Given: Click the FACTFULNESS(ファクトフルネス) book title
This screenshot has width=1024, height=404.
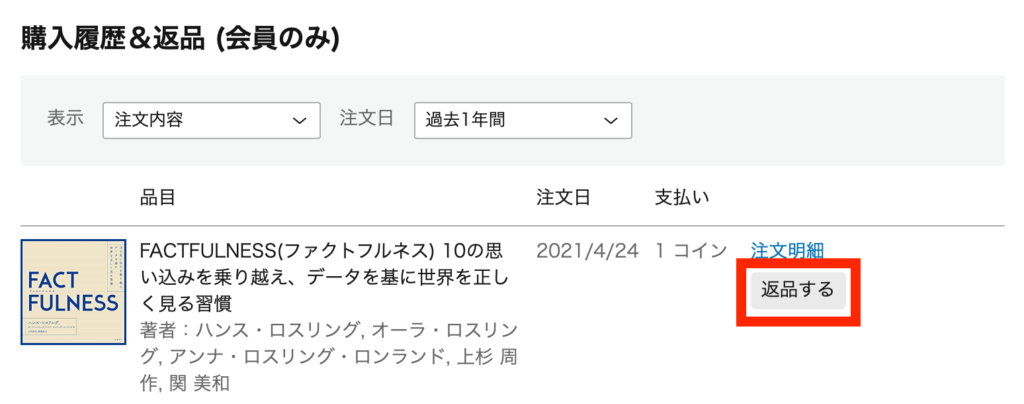Looking at the screenshot, I should (325, 277).
